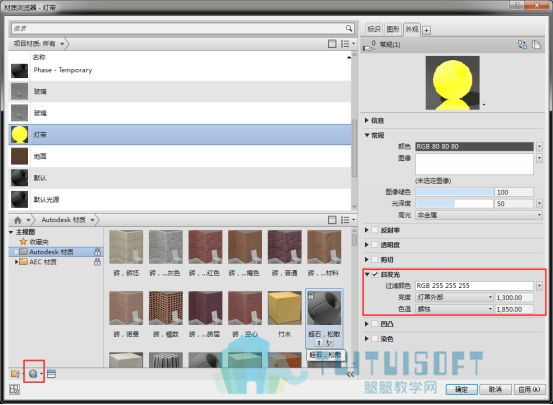Pick the yellow 竹木 cube library thumbnail
The width and height of the screenshot is (553, 405).
point(284,308)
